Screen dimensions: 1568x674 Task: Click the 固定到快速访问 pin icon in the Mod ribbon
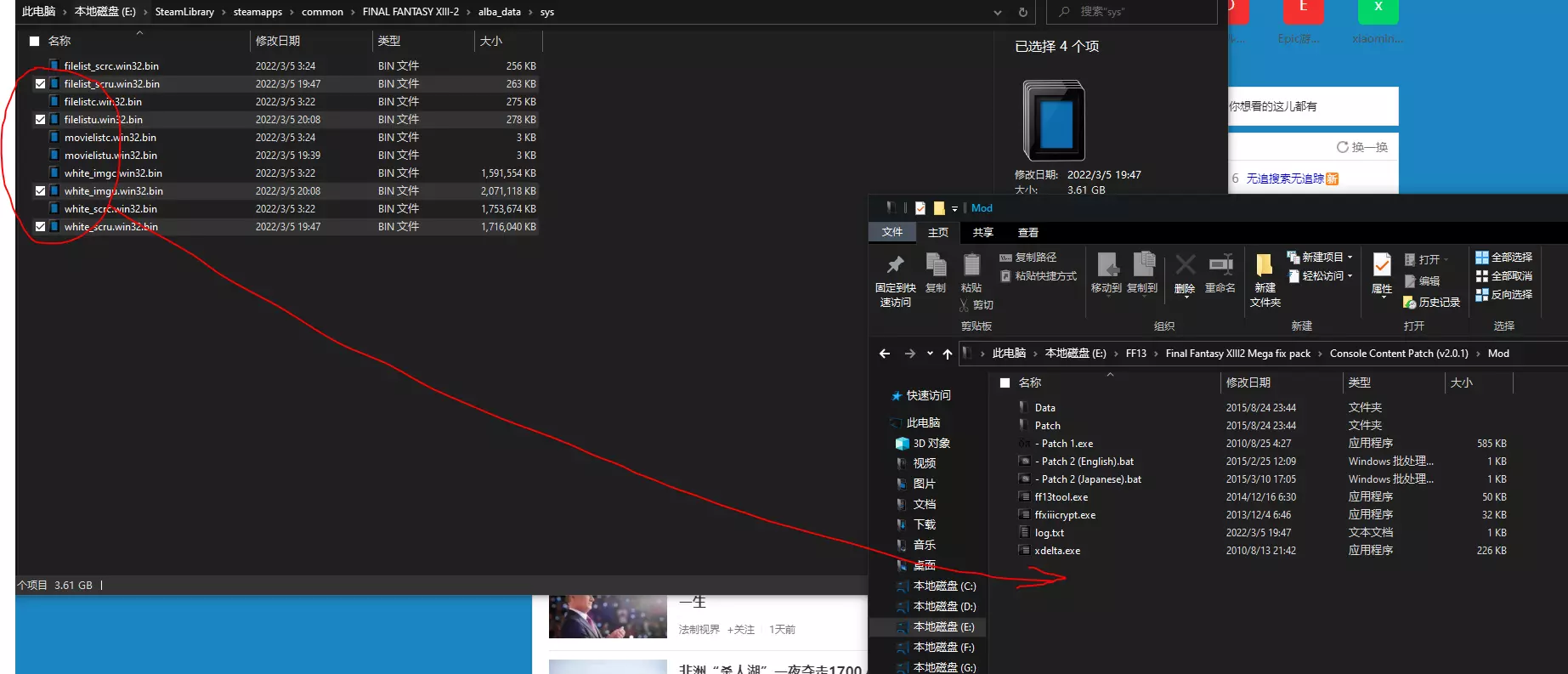click(x=895, y=264)
